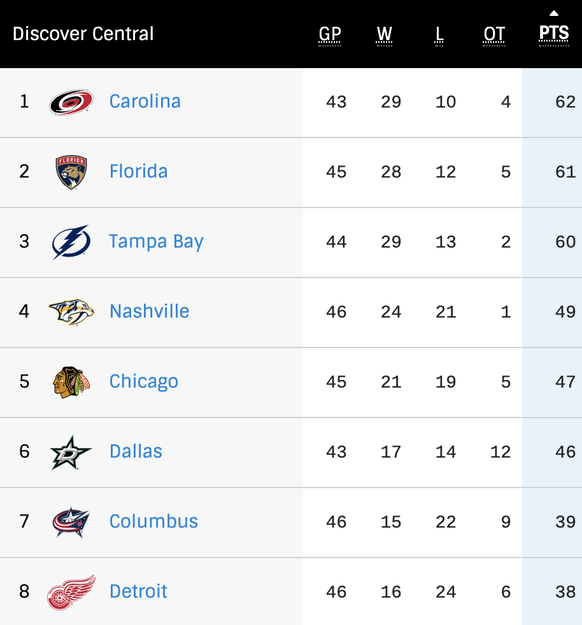Click the Nashville Predators logo
Screen dimensions: 582x625
(71, 312)
